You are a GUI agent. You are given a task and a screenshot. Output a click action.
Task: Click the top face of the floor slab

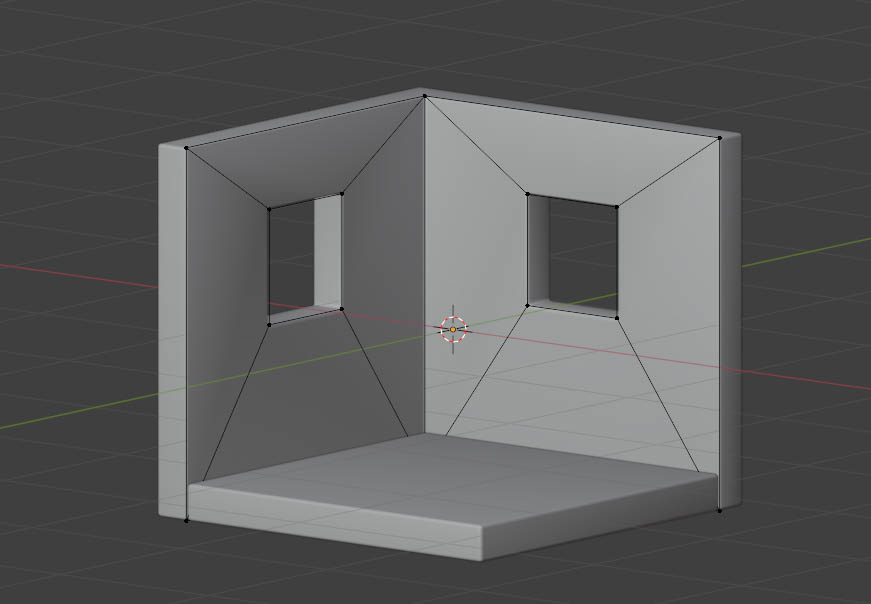[x=450, y=480]
